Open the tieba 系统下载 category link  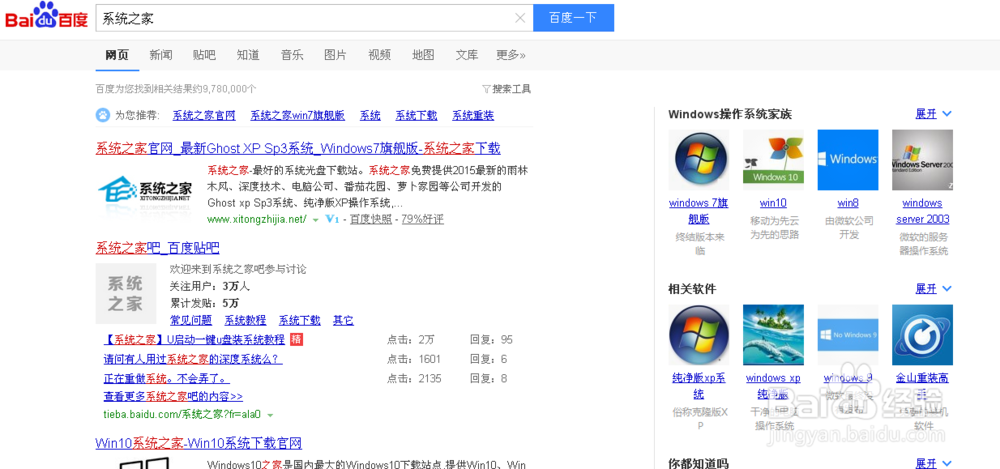click(300, 320)
